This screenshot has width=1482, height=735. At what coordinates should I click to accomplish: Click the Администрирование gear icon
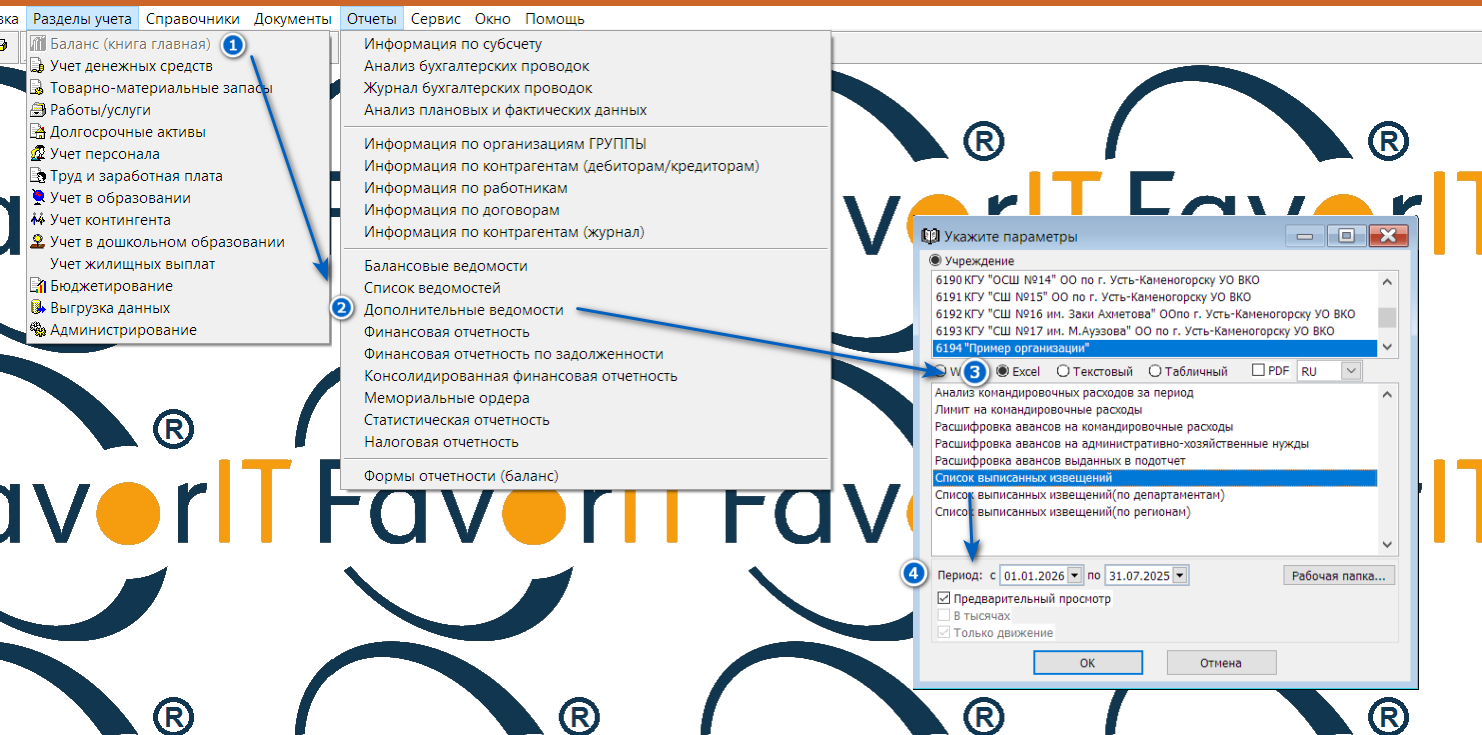coord(38,330)
